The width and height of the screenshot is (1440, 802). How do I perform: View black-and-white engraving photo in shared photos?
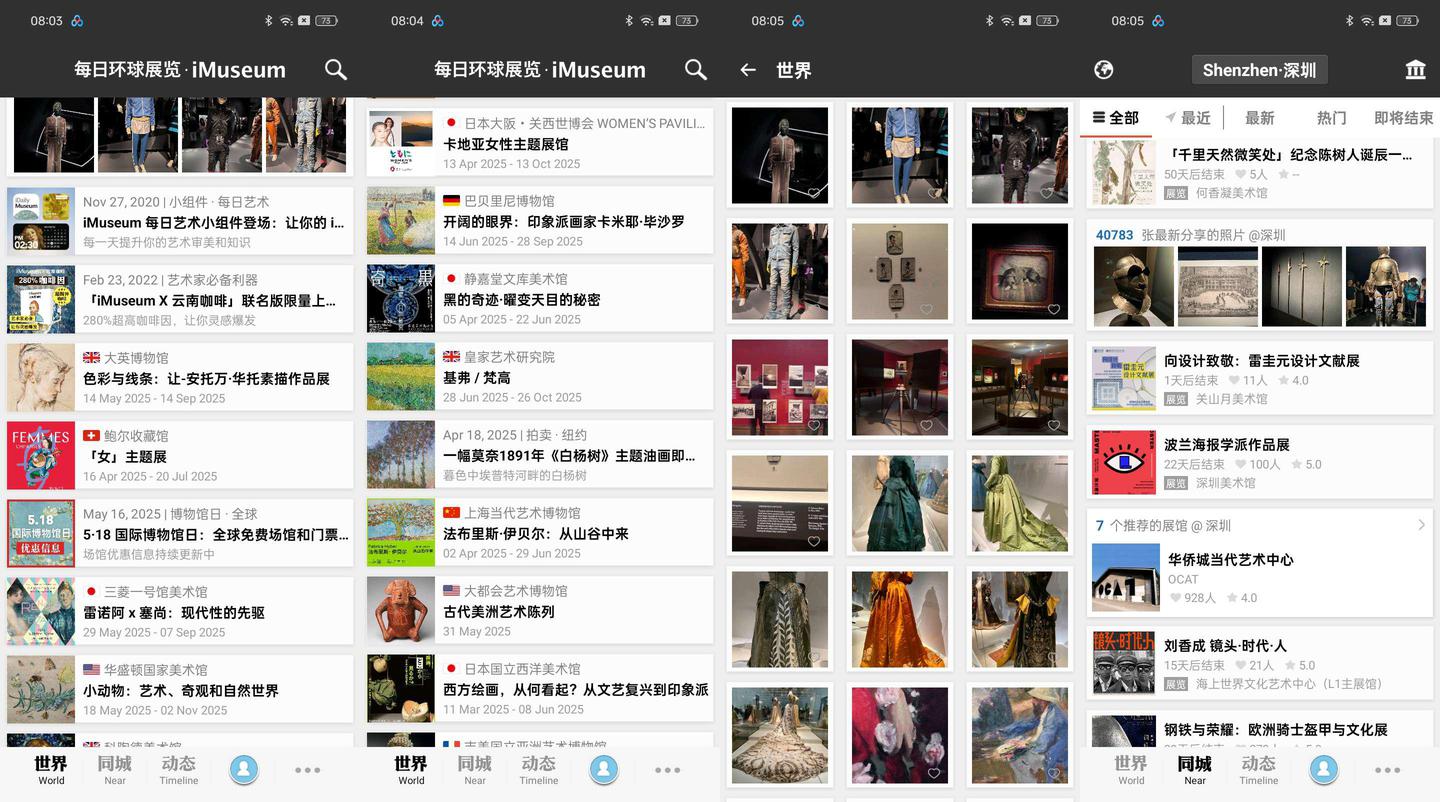tap(1217, 287)
